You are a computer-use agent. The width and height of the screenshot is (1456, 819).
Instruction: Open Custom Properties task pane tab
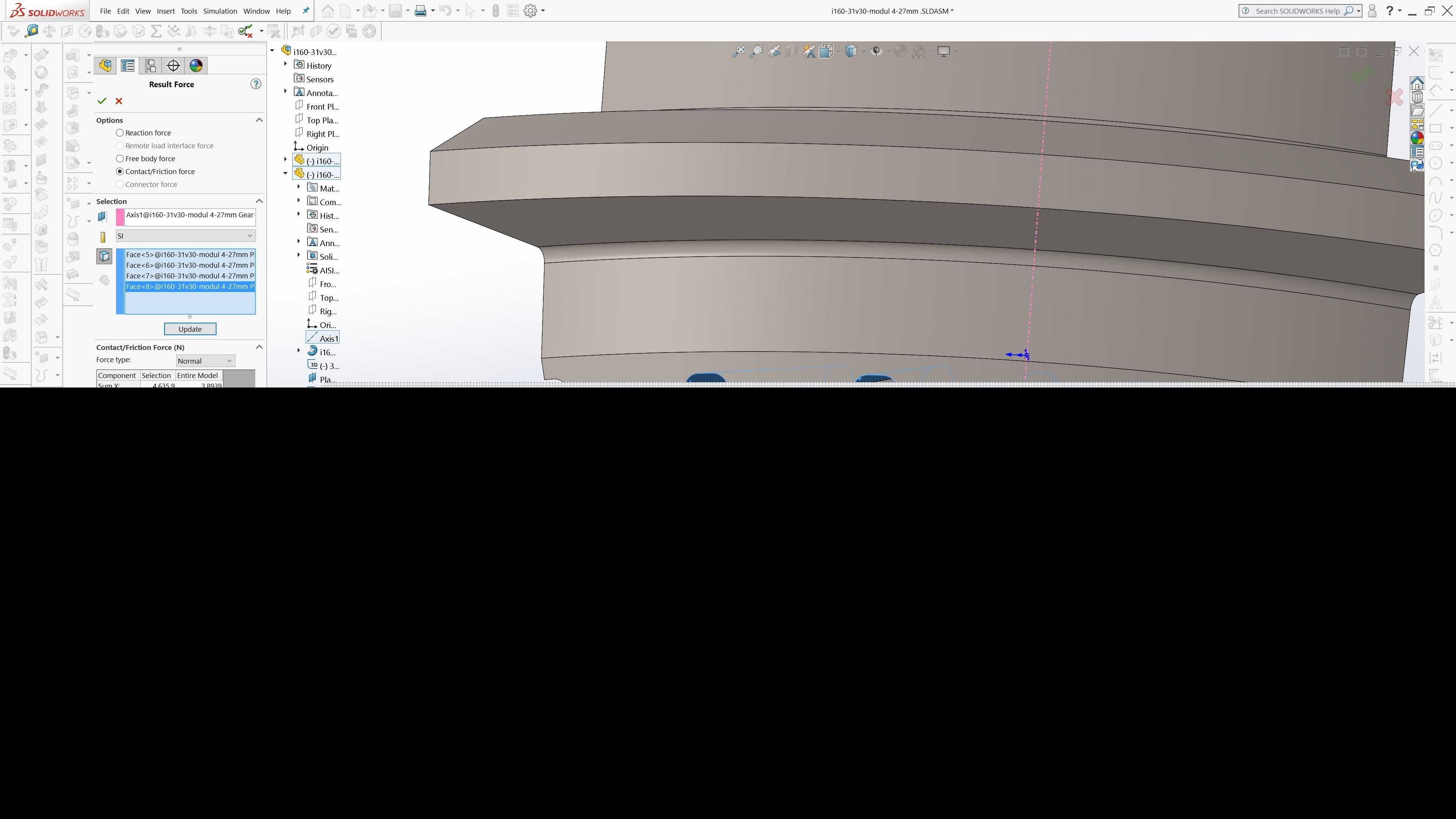[1417, 152]
